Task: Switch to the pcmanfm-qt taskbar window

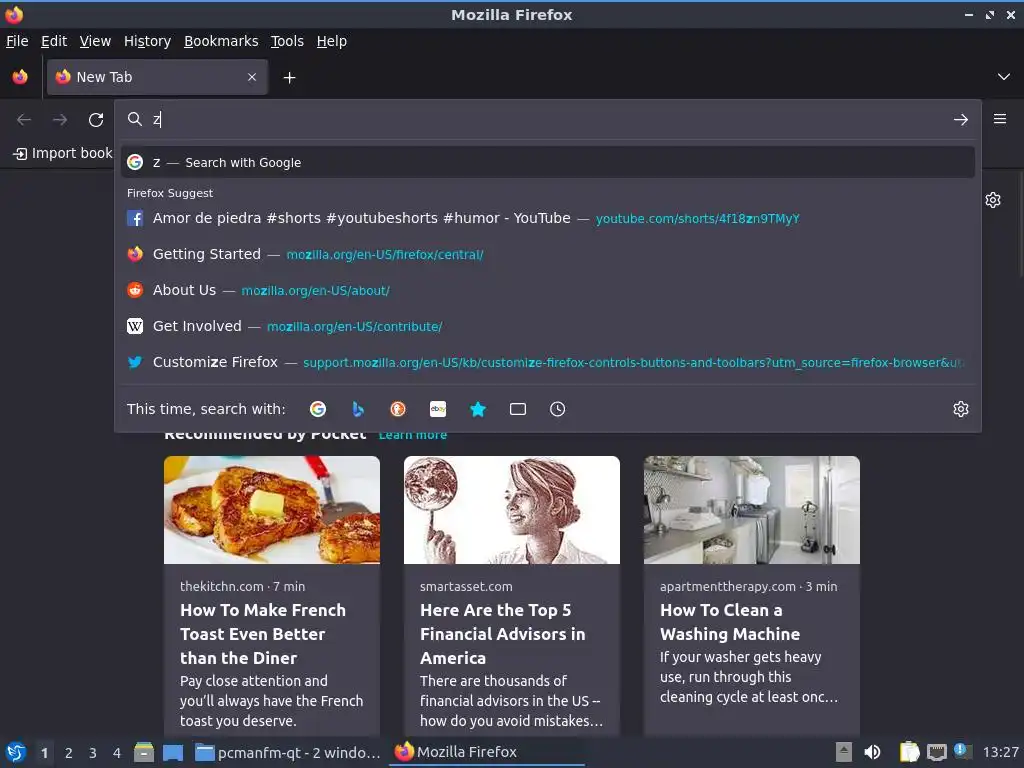Action: pyautogui.click(x=288, y=752)
